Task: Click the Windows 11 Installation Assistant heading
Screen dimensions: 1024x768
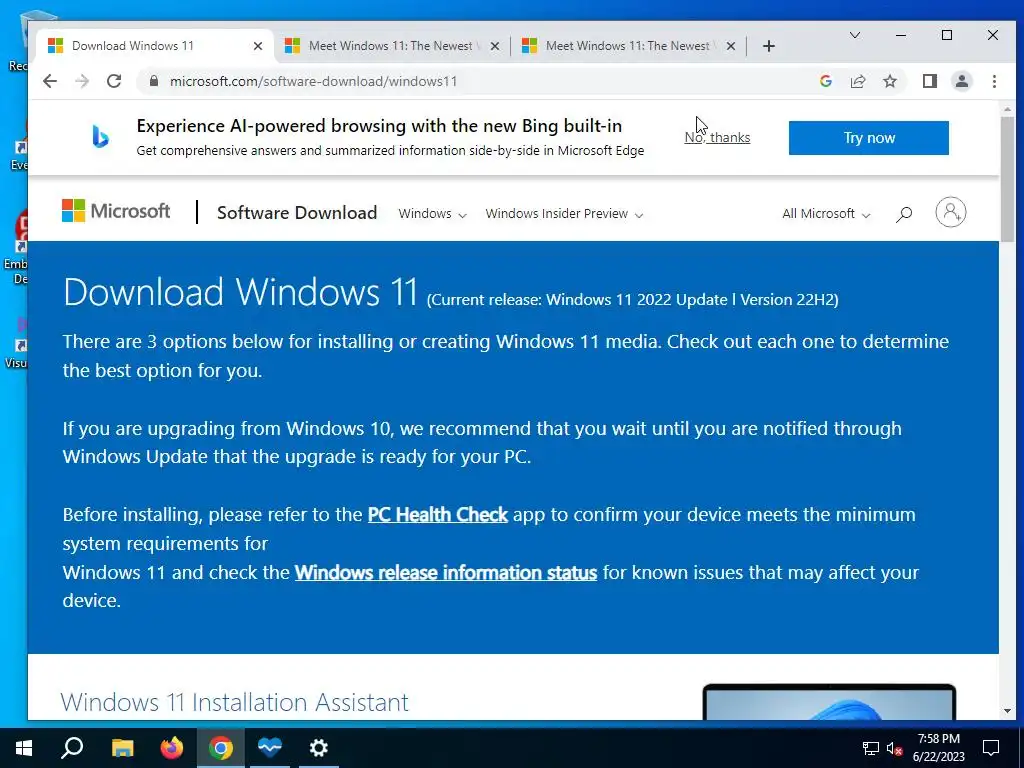Action: click(x=234, y=702)
